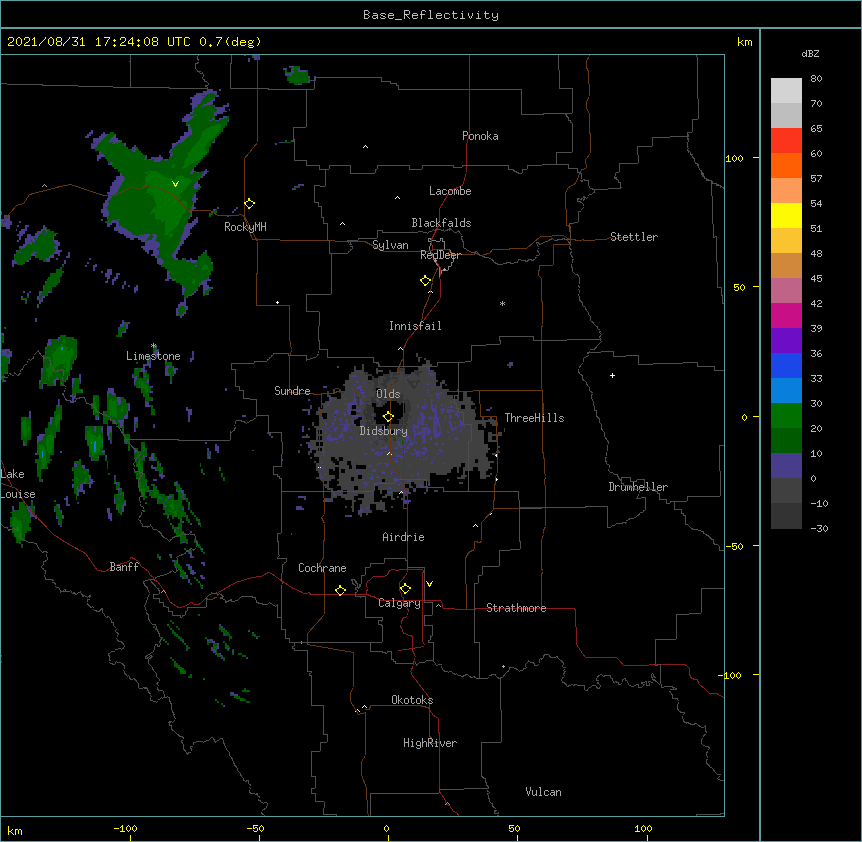Click the yellow diamond marker south of RedDeer
The height and width of the screenshot is (842, 862).
coord(426,281)
